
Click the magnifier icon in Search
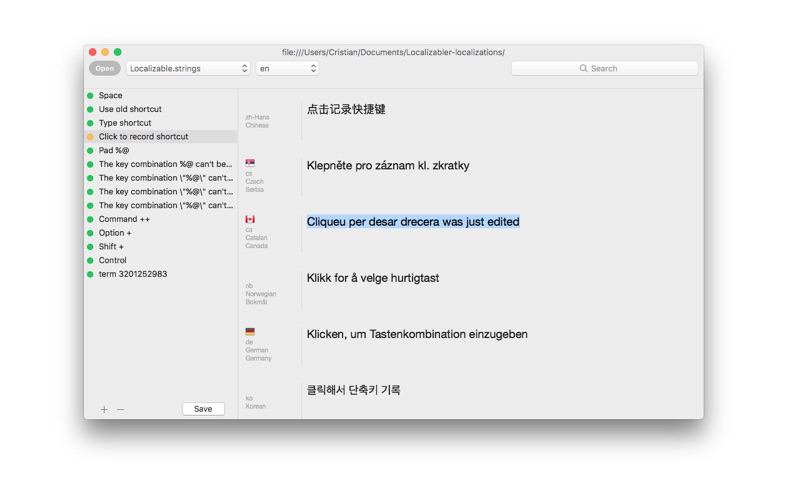583,68
